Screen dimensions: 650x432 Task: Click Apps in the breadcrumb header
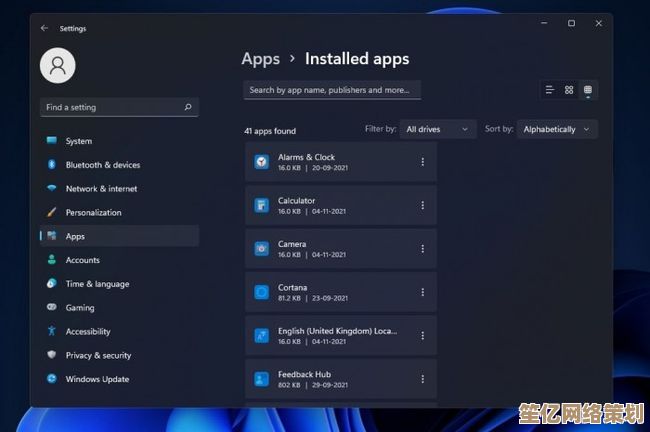tap(261, 59)
